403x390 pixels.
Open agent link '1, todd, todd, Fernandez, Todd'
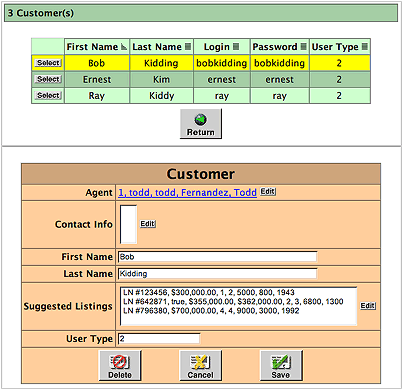(187, 192)
